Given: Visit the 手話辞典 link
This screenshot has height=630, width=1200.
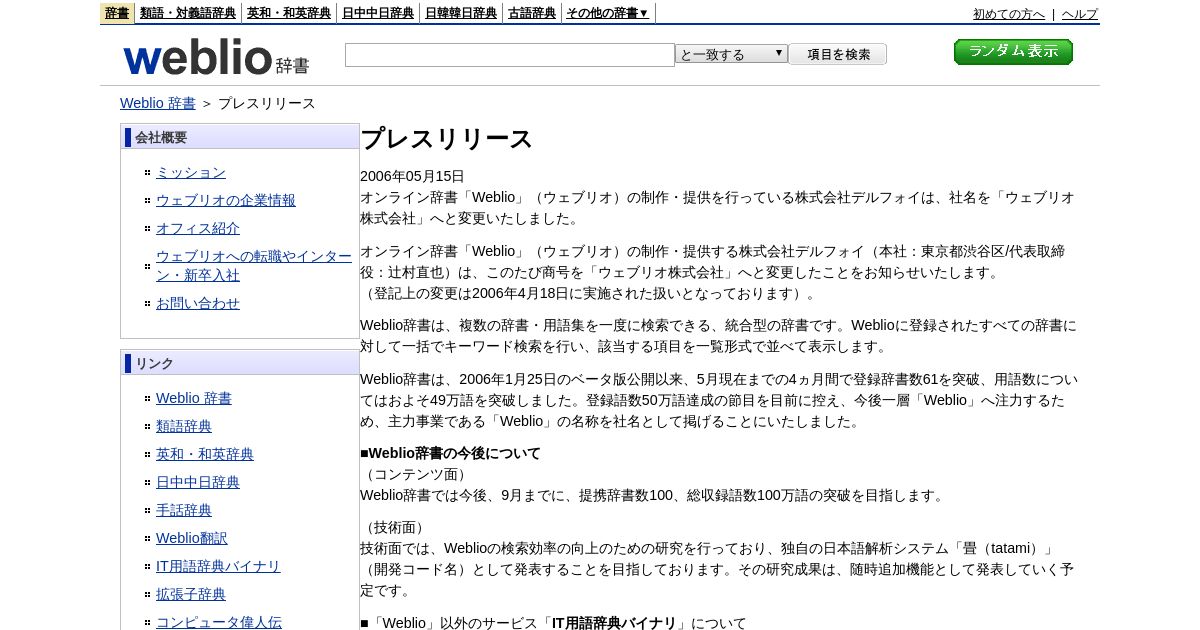Looking at the screenshot, I should (x=184, y=510).
